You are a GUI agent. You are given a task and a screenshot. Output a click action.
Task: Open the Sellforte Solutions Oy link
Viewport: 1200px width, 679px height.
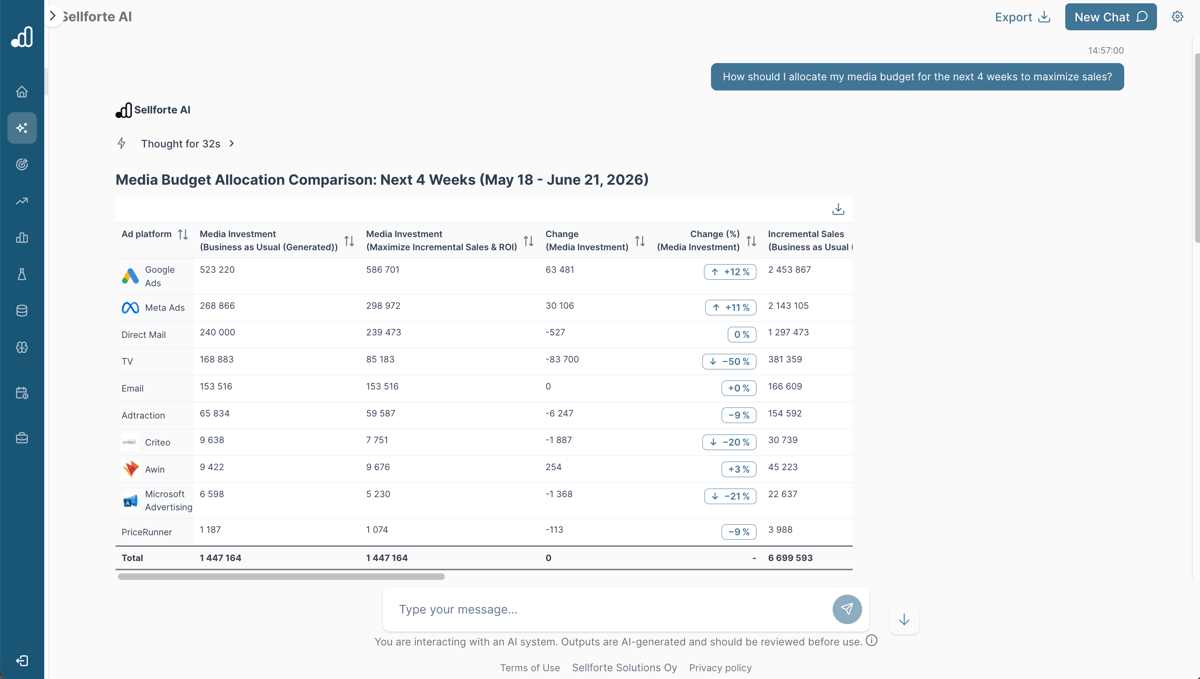point(624,668)
